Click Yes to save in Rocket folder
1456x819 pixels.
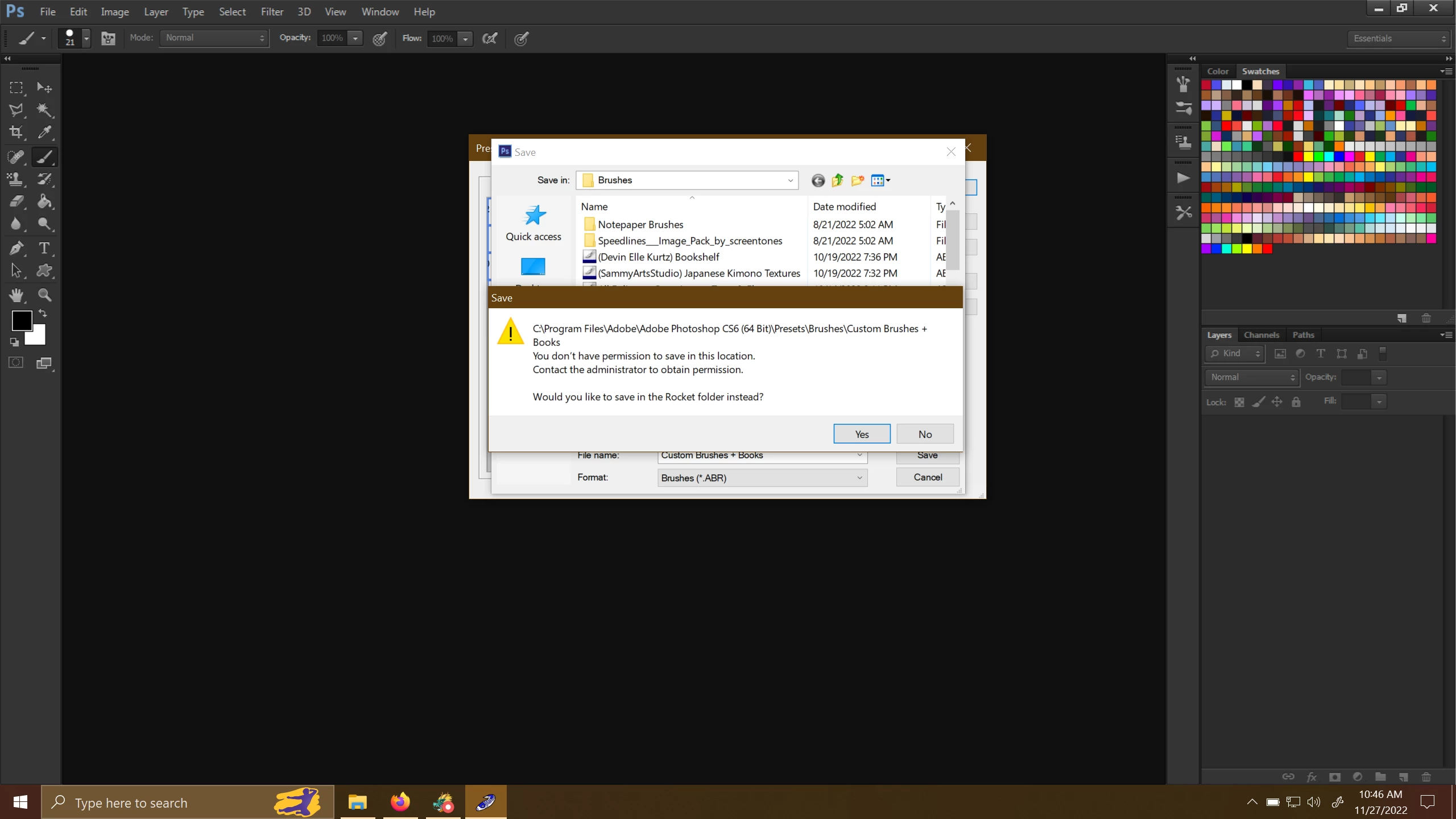coord(862,434)
